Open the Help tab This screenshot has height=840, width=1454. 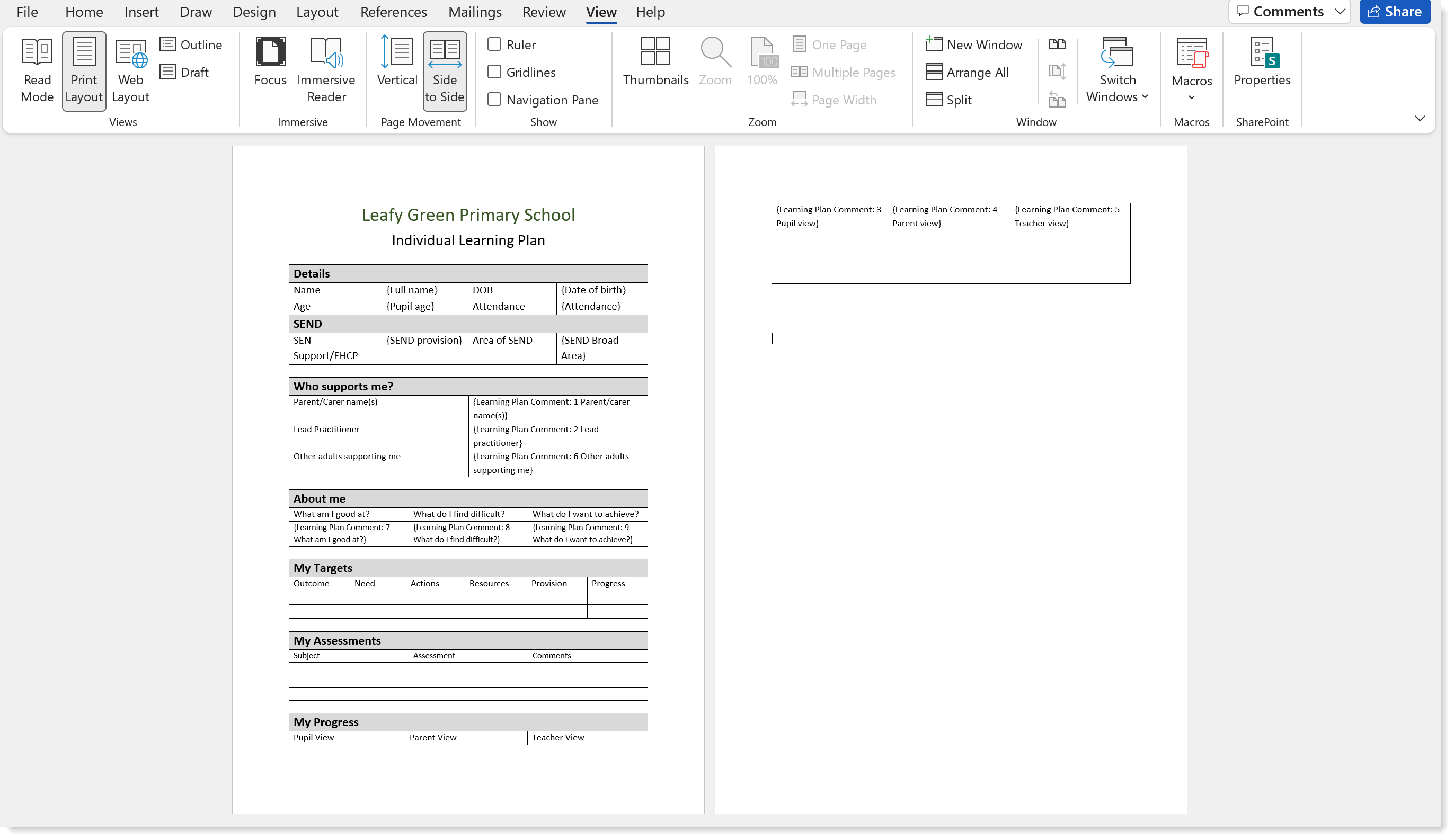pyautogui.click(x=650, y=12)
